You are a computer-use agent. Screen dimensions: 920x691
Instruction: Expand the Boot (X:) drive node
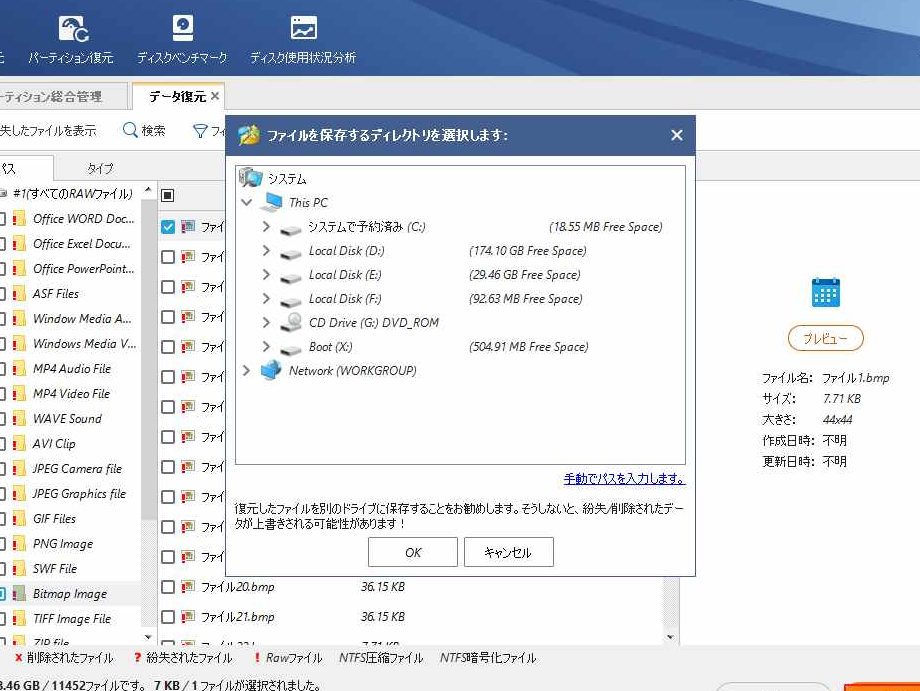tap(266, 347)
